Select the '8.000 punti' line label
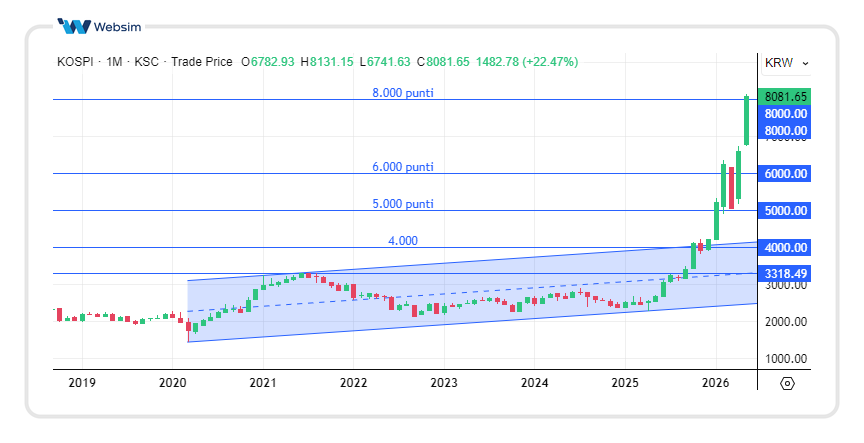This screenshot has width=864, height=443. (x=403, y=93)
